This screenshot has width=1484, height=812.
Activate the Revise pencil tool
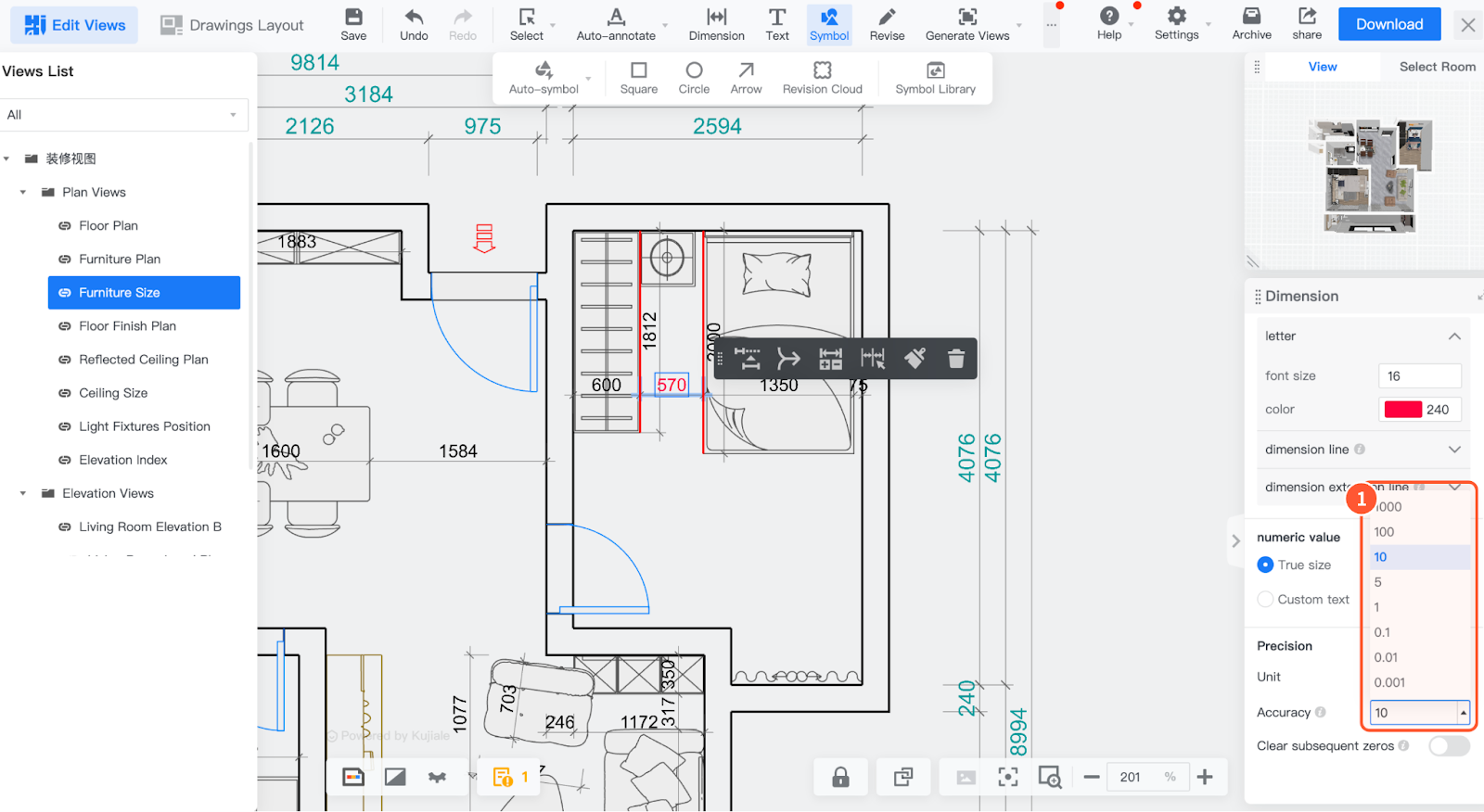click(887, 24)
